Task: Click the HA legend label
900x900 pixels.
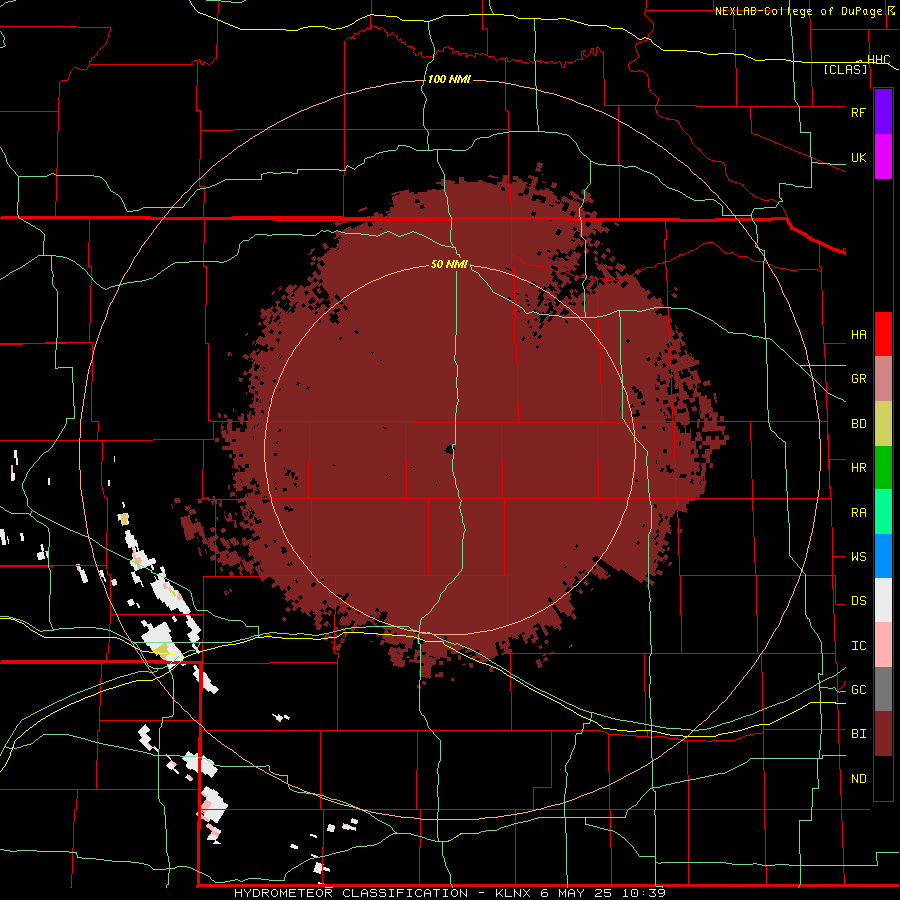Action: [858, 334]
